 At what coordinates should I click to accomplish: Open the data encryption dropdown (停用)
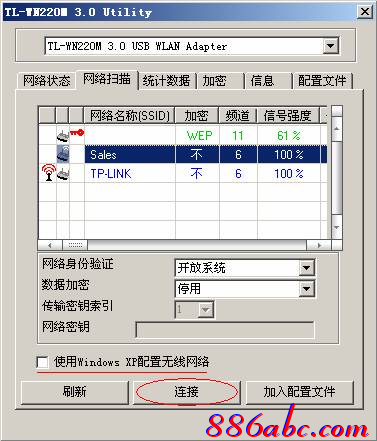[307, 289]
